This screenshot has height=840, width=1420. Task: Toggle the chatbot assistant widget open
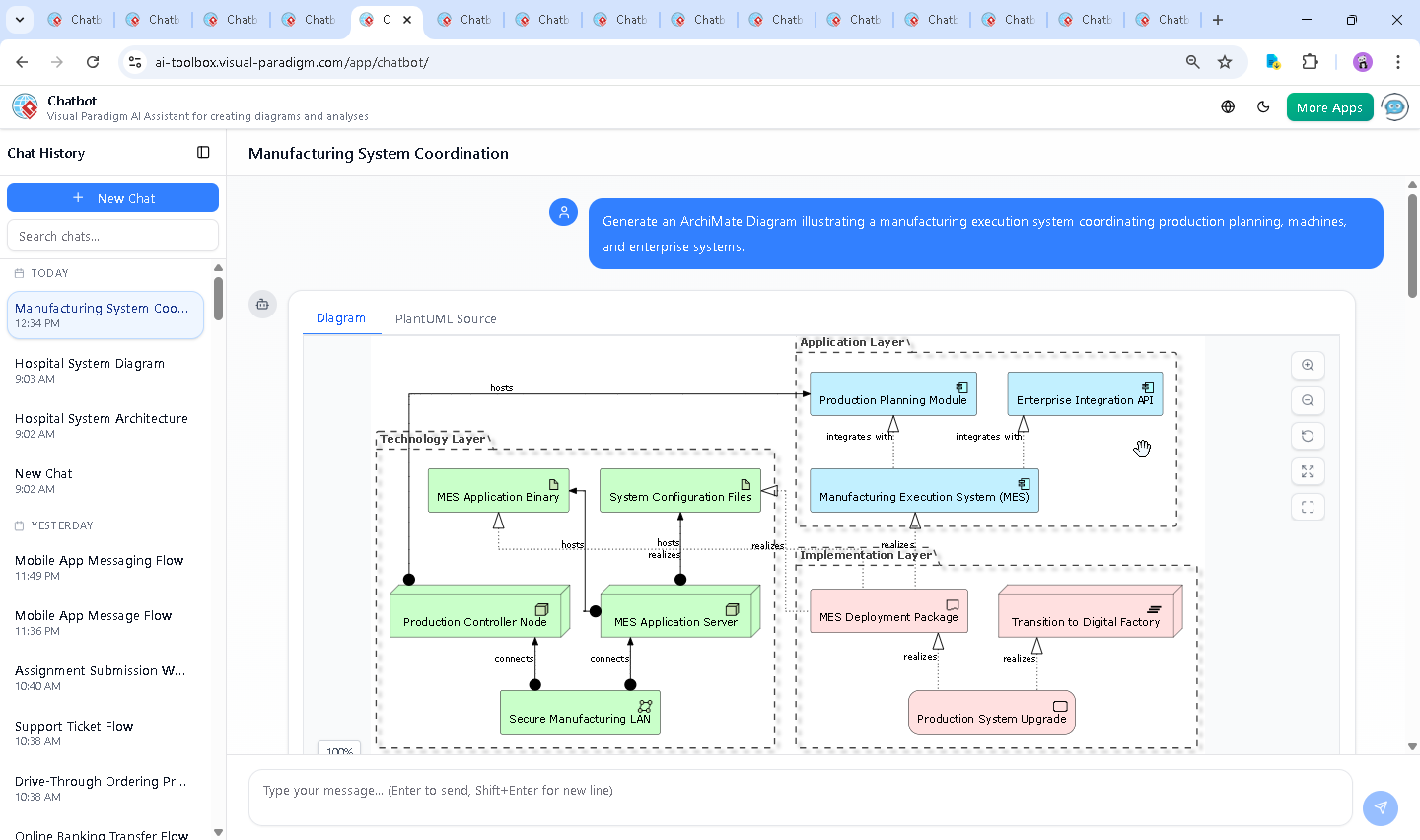click(1394, 106)
